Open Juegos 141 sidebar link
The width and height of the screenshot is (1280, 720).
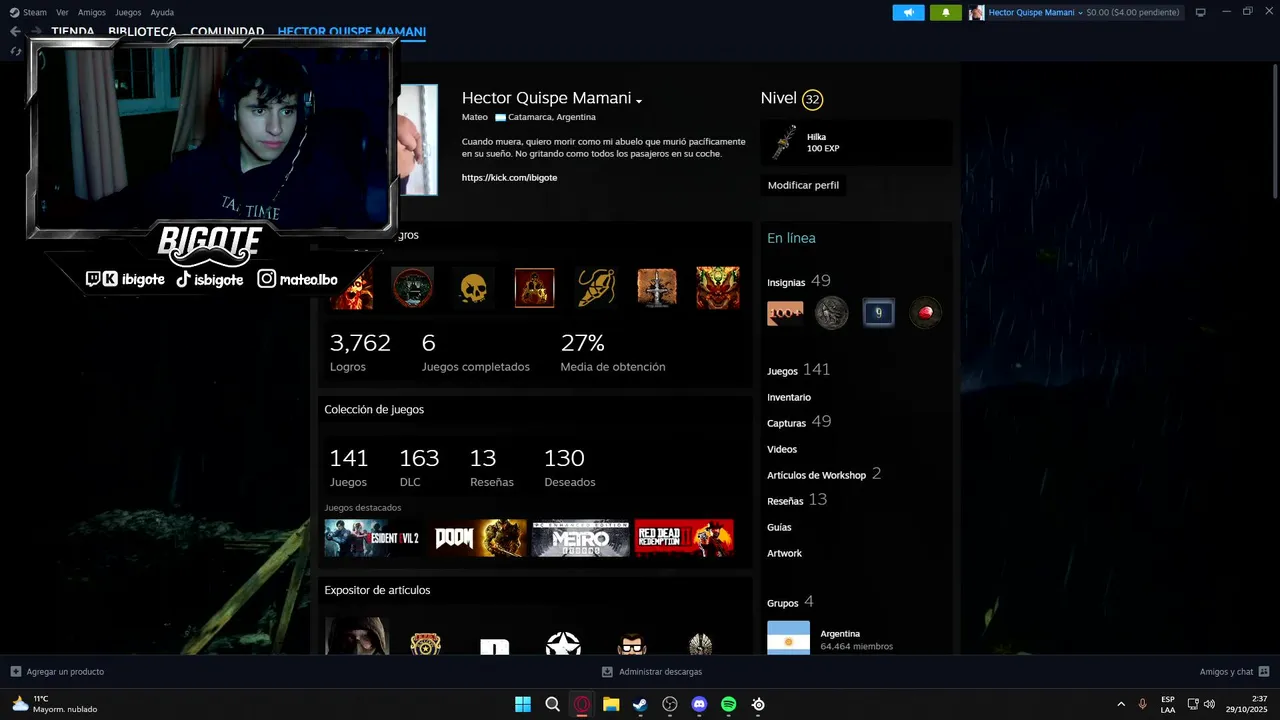[x=799, y=370]
